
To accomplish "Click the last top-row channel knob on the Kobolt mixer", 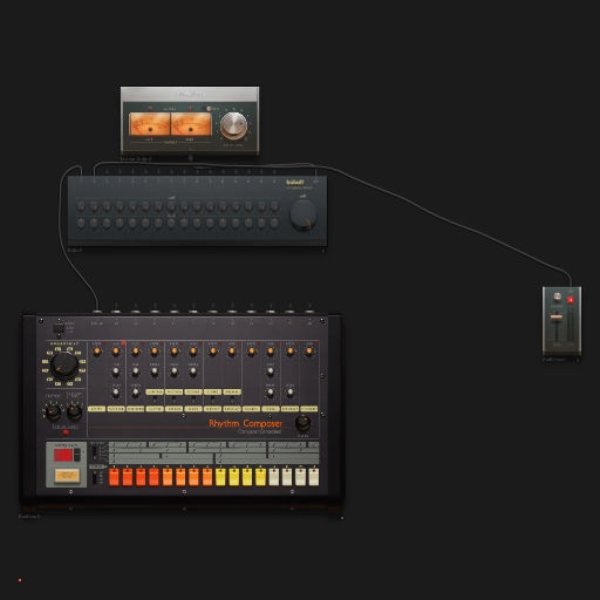I will point(274,206).
